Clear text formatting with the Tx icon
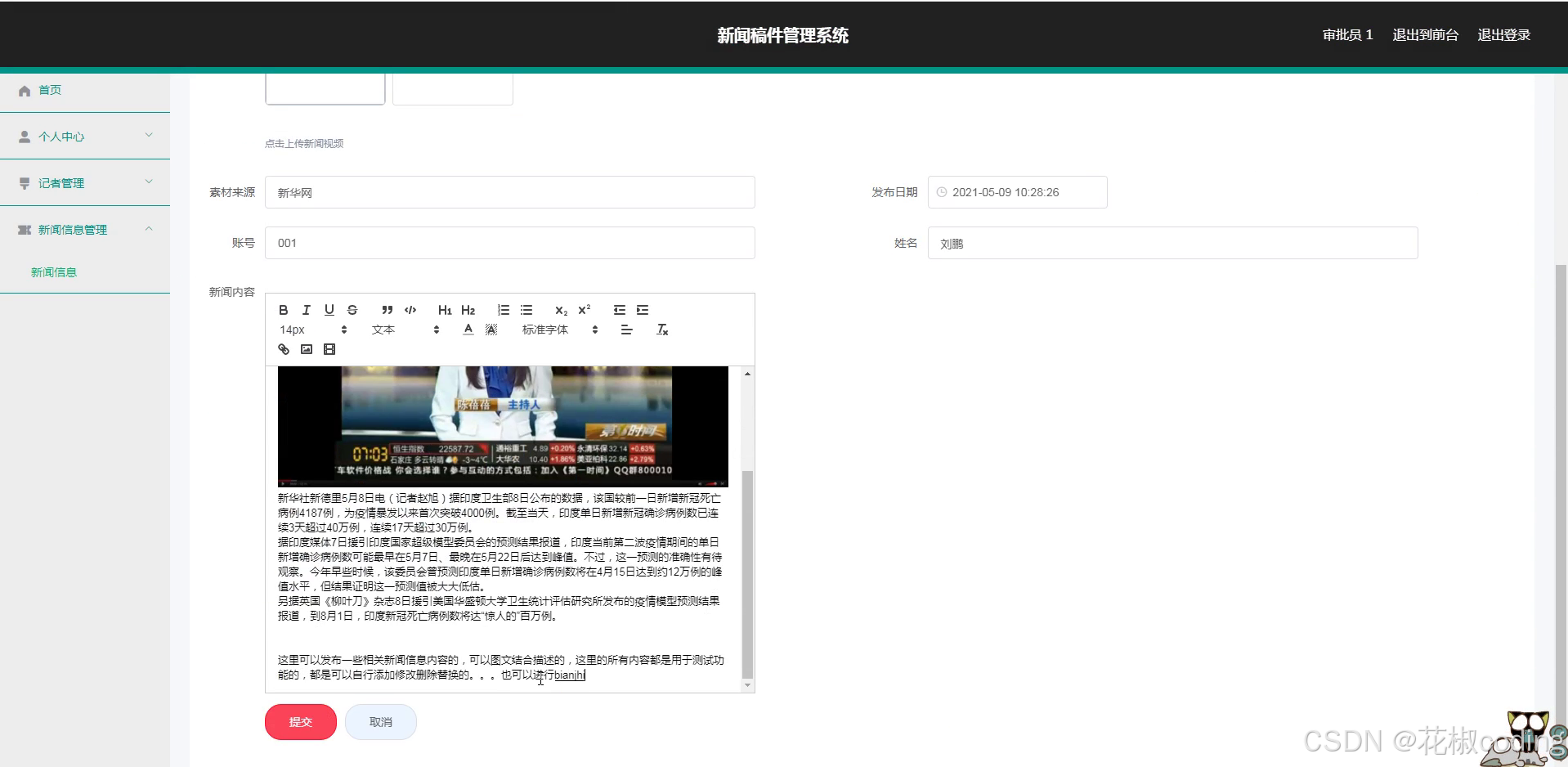 click(x=662, y=330)
